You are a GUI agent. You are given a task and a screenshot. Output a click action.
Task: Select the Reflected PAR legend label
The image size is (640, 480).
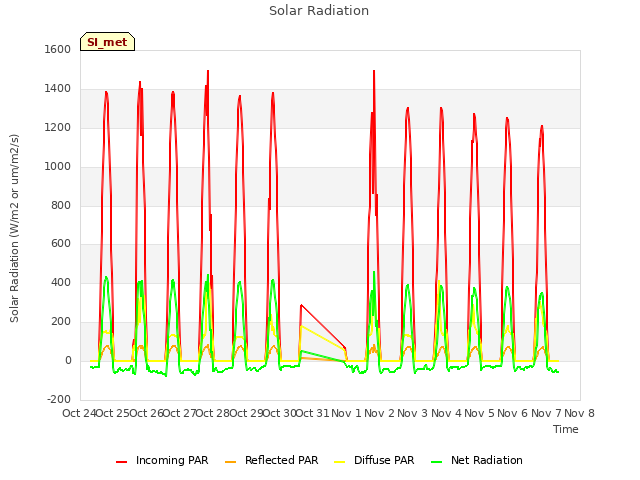pyautogui.click(x=281, y=460)
